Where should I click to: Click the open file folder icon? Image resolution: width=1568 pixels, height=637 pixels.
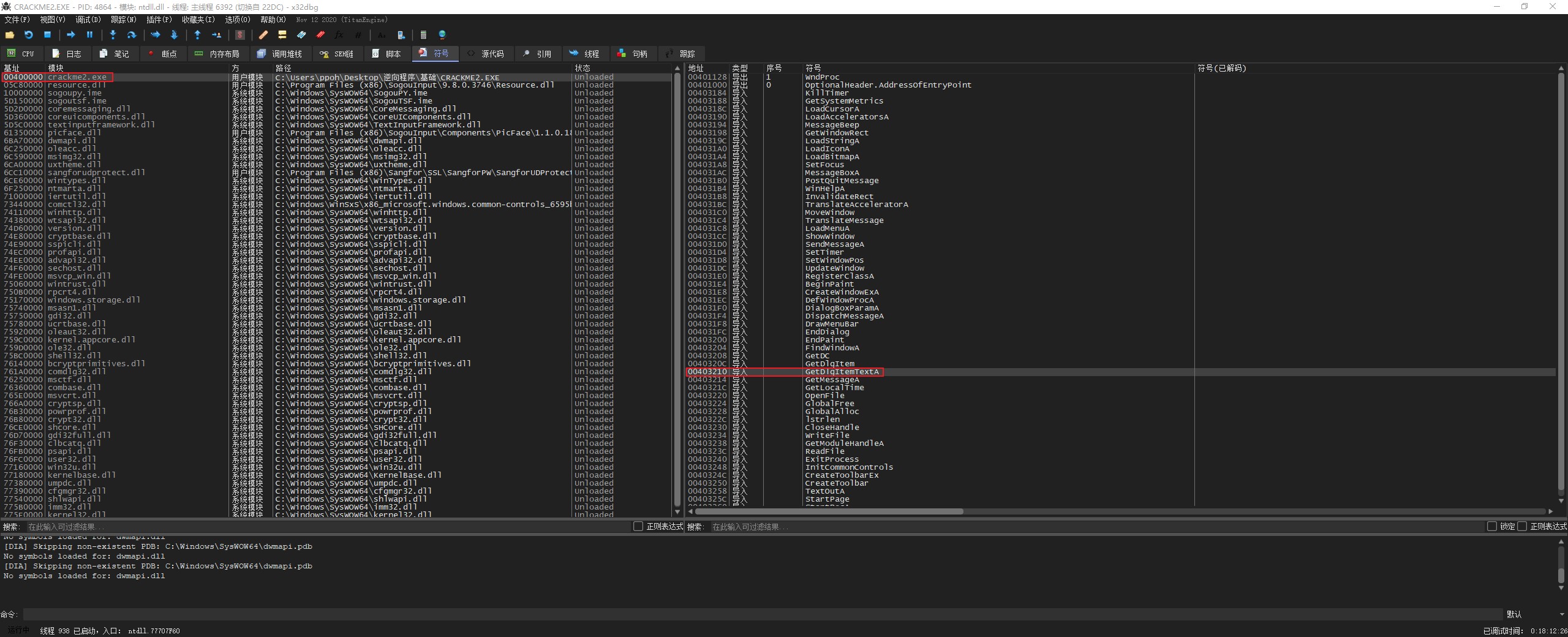[x=10, y=35]
